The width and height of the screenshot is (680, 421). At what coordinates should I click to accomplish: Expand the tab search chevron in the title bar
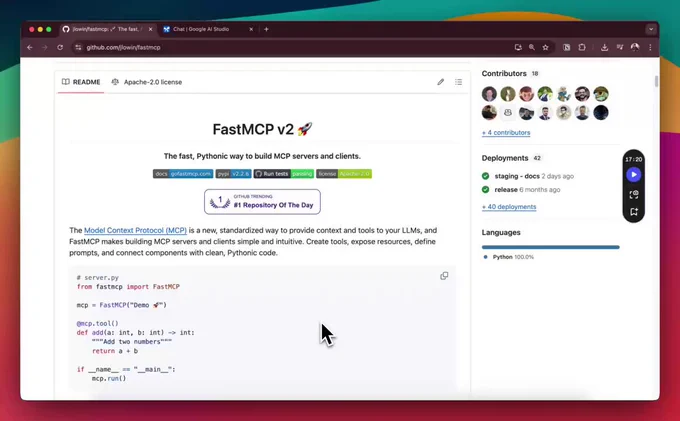651,29
